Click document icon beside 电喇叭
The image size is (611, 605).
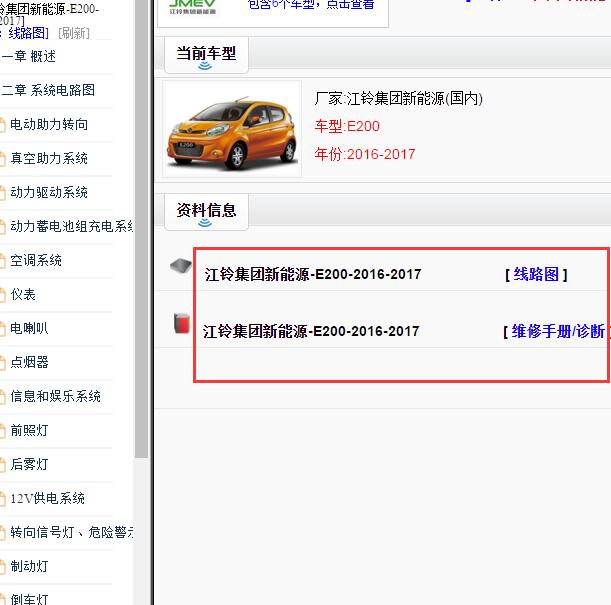coord(2,329)
